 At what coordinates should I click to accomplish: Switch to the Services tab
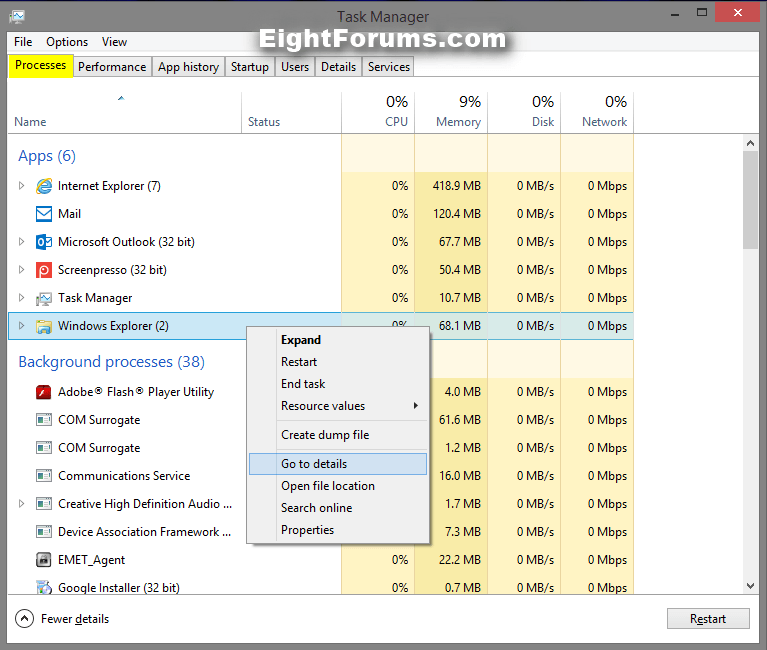(389, 67)
